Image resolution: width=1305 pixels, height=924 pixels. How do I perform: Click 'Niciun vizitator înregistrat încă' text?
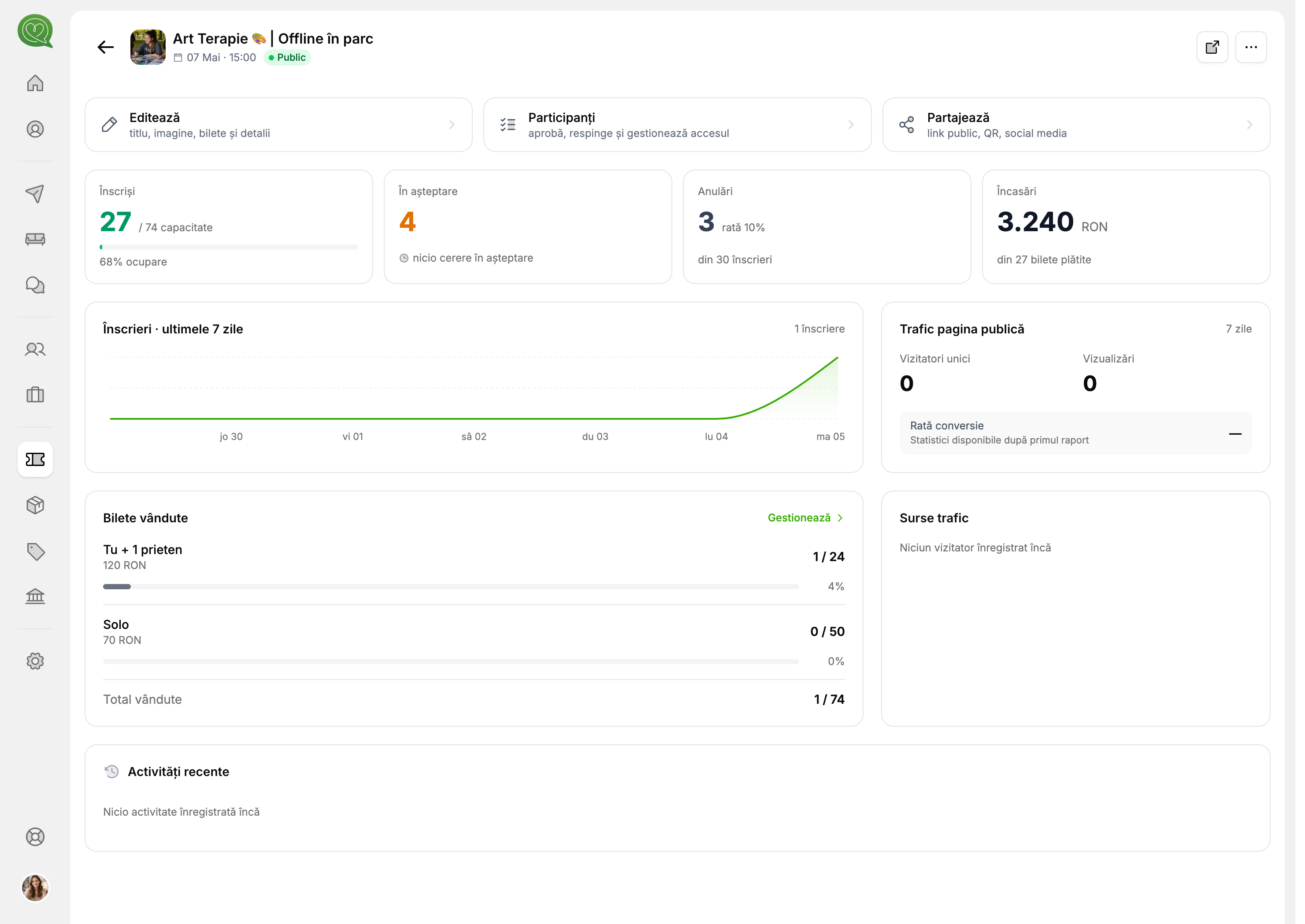tap(975, 548)
